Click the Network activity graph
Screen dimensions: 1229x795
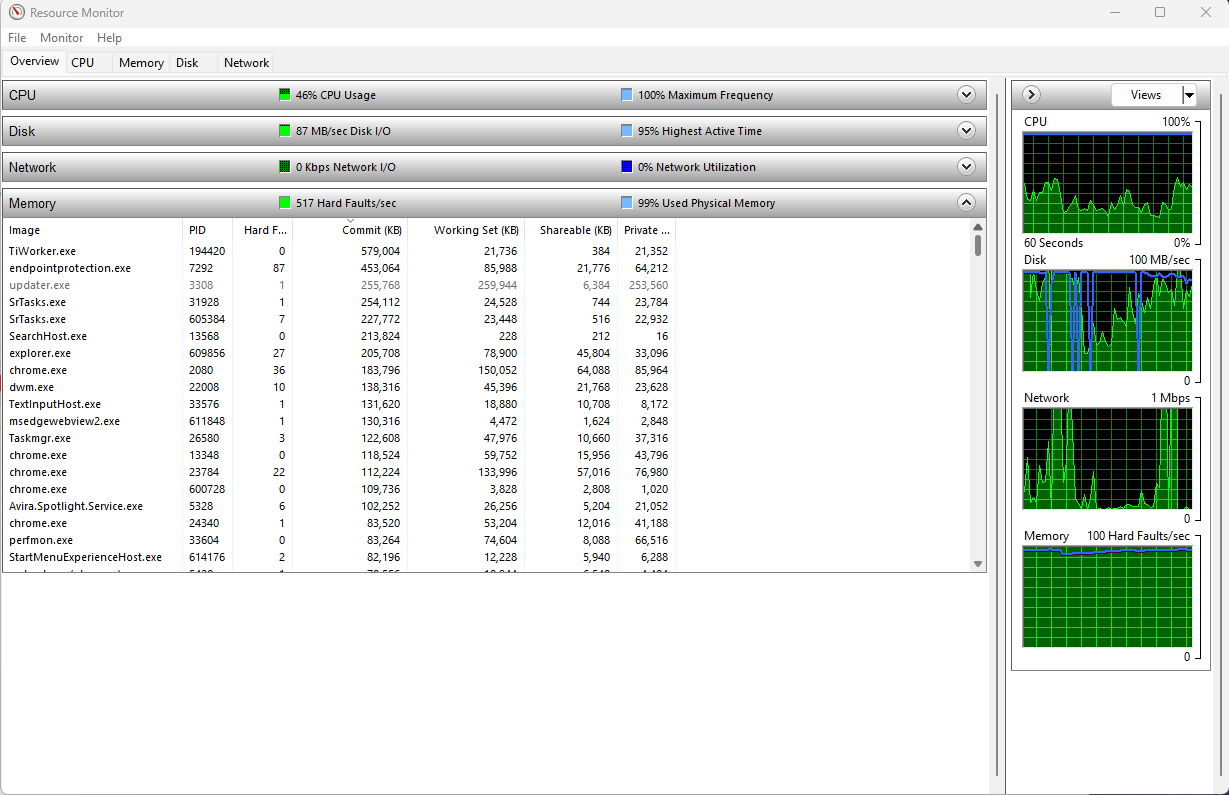1107,458
